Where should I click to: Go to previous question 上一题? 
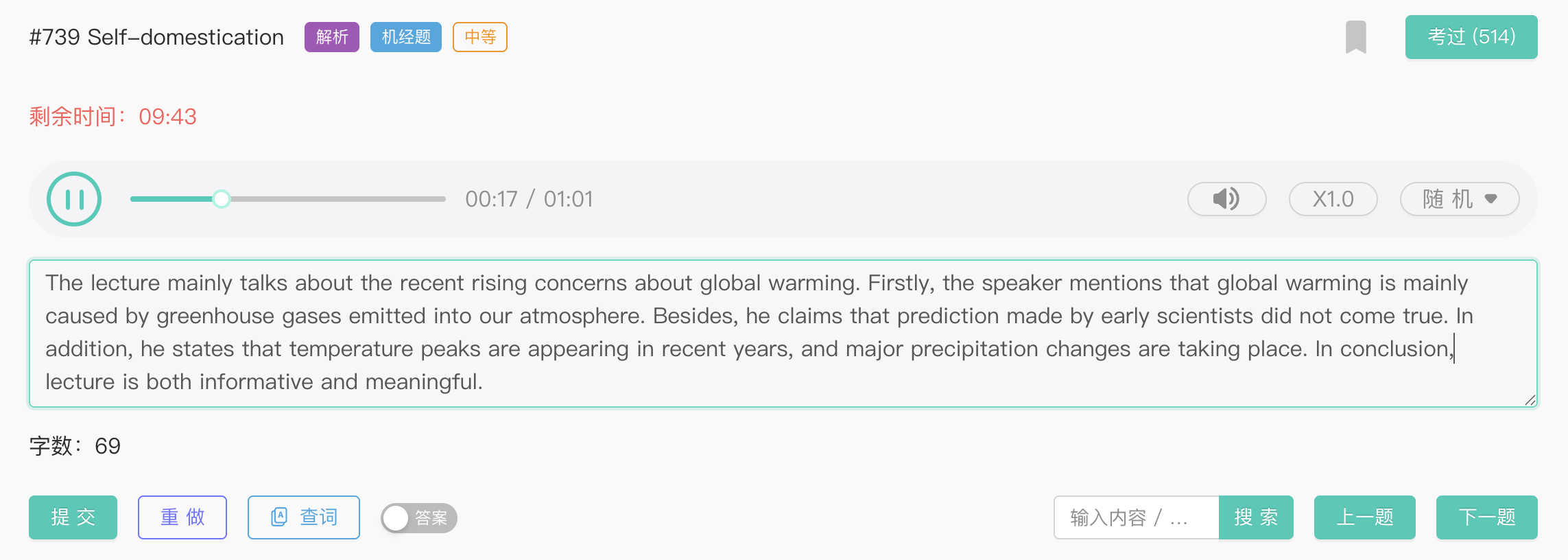pos(1364,517)
